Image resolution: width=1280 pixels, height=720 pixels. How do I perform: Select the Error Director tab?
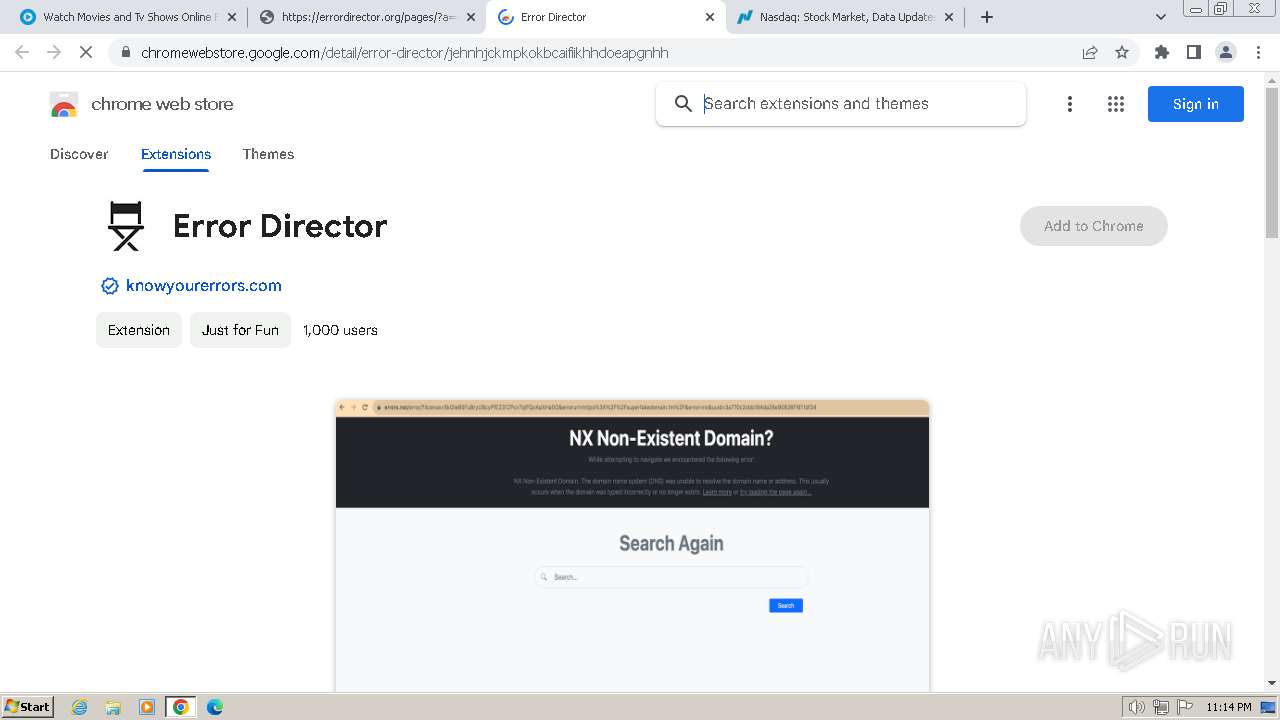point(606,17)
